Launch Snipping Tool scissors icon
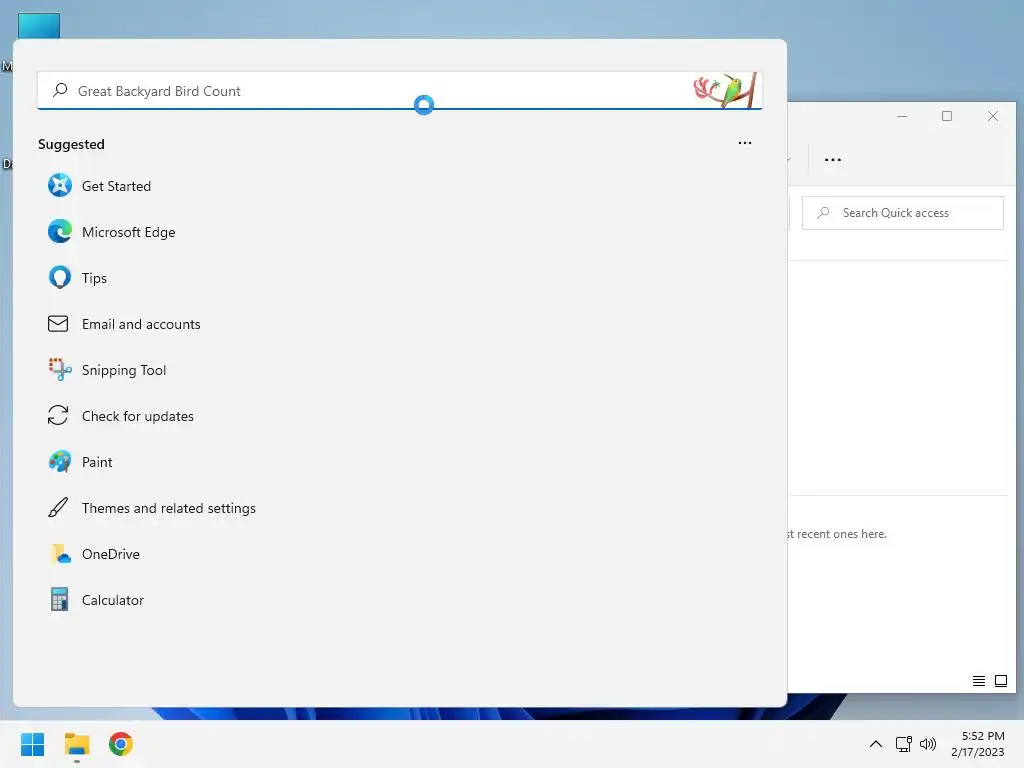The height and width of the screenshot is (768, 1024). (59, 370)
